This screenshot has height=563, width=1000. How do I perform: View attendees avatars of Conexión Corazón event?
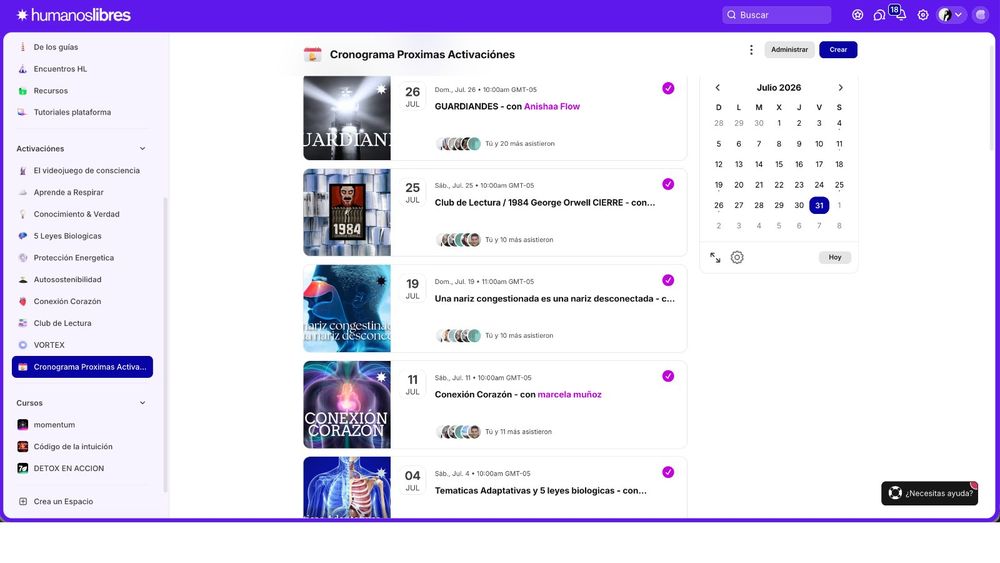pyautogui.click(x=459, y=432)
